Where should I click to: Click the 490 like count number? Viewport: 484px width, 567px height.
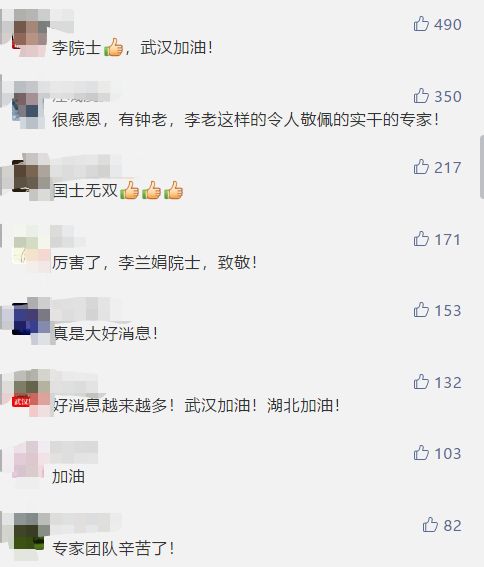tap(448, 25)
